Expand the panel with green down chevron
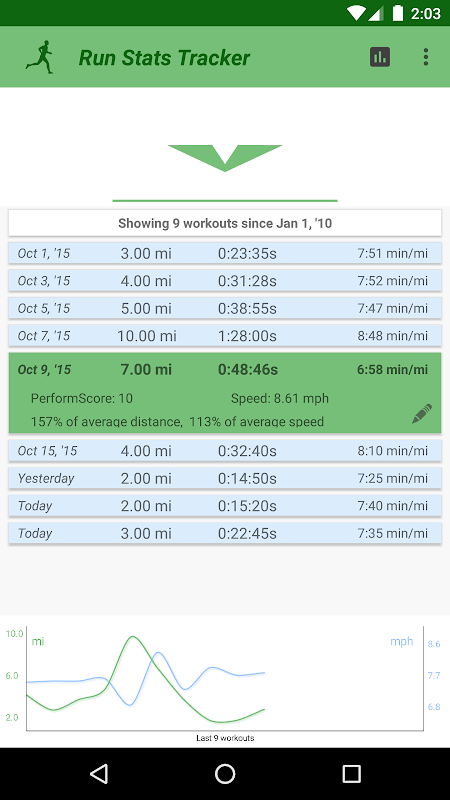 (225, 158)
